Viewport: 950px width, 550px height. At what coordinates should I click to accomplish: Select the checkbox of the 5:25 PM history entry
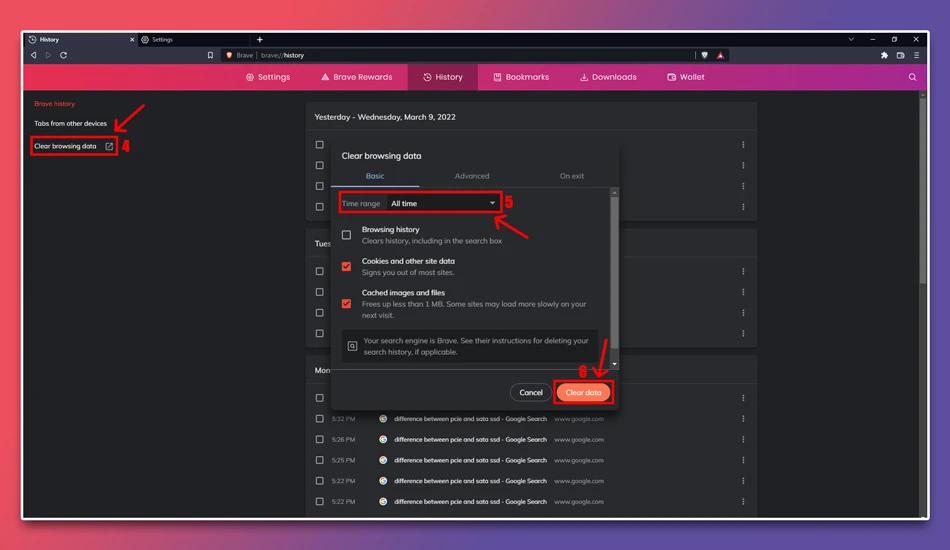[319, 460]
